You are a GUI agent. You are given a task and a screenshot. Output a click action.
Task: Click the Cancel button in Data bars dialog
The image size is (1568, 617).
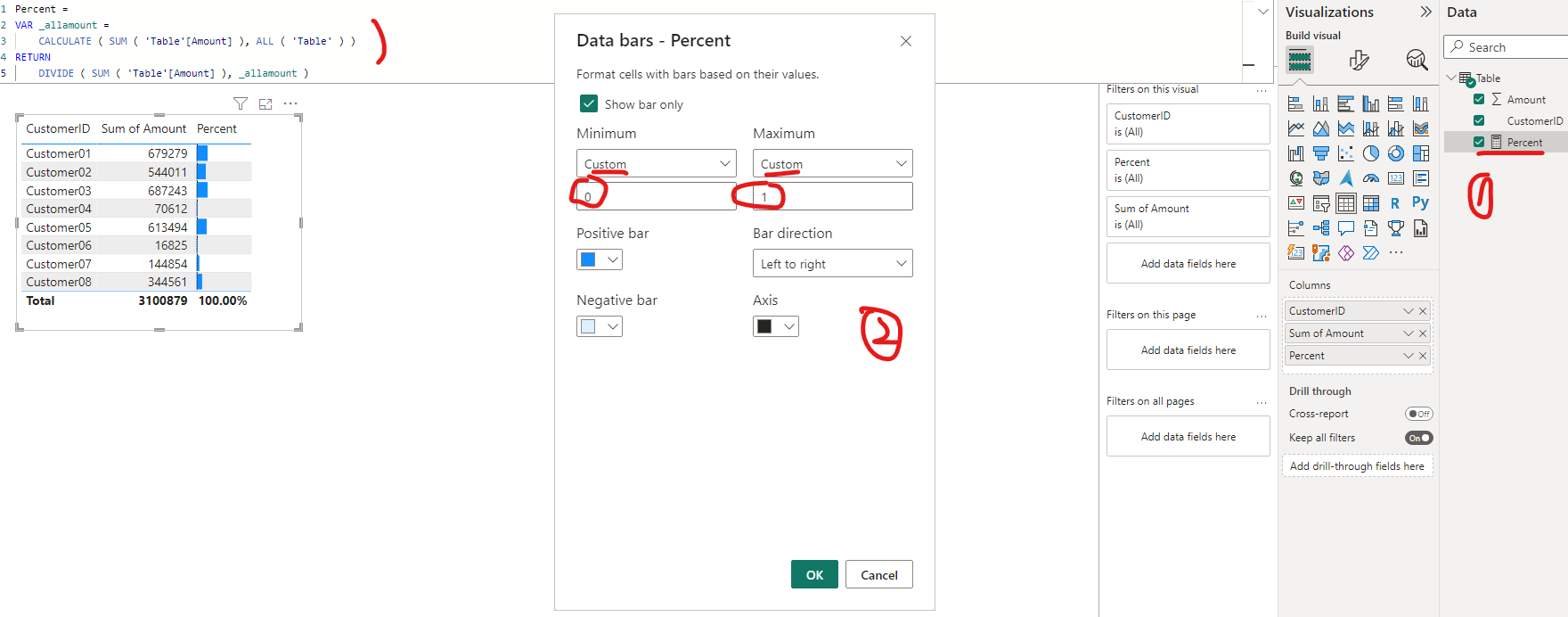pyautogui.click(x=879, y=574)
